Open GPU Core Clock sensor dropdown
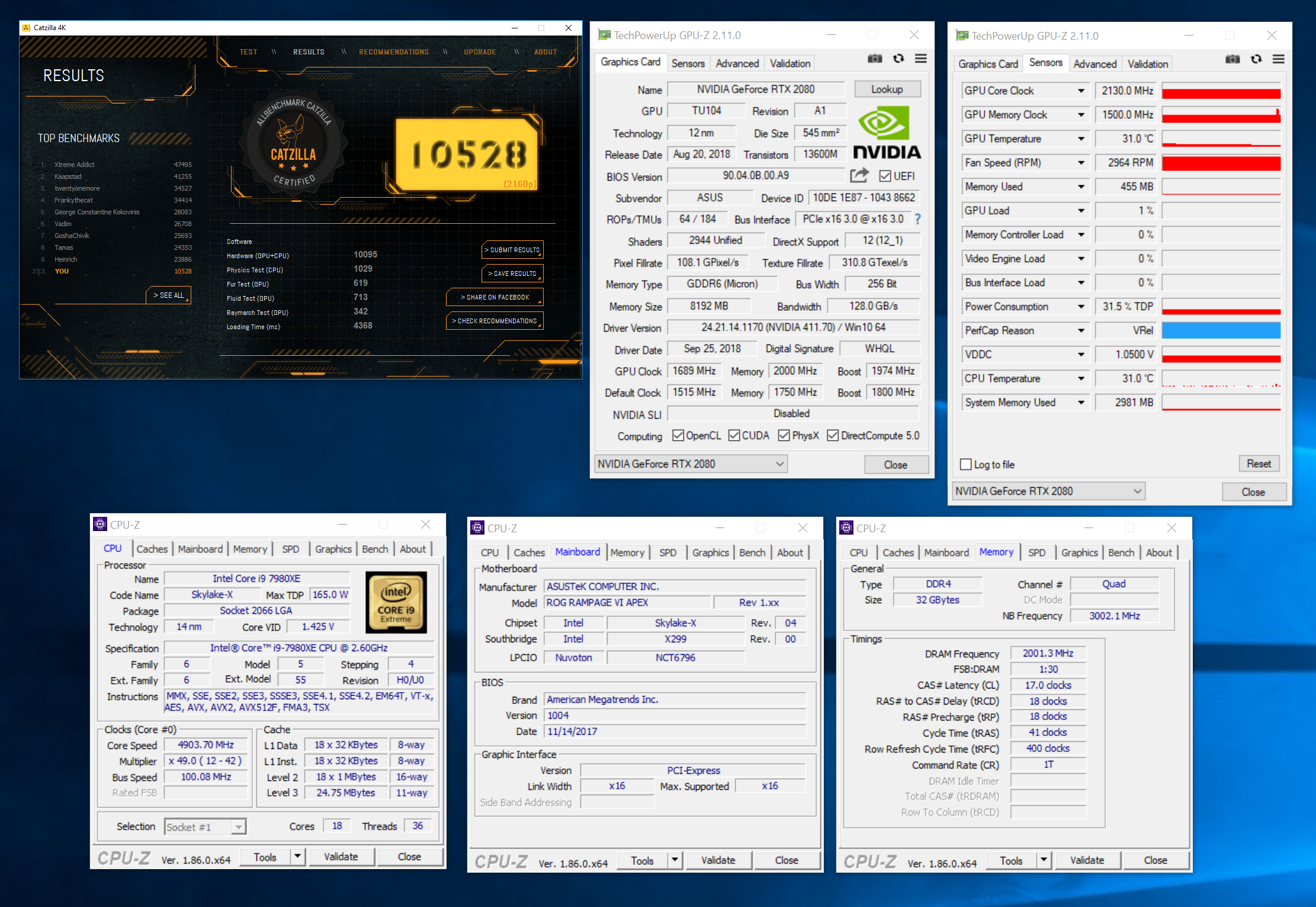Screen dimensions: 1316x907 pyautogui.click(x=1081, y=91)
